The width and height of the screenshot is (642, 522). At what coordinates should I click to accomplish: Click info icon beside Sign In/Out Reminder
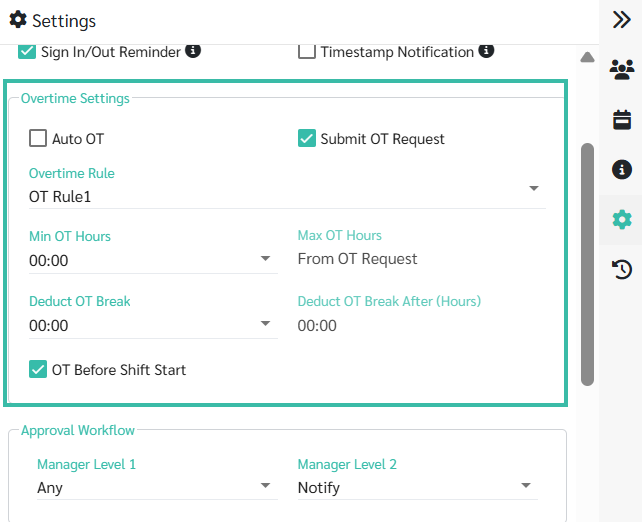193,51
